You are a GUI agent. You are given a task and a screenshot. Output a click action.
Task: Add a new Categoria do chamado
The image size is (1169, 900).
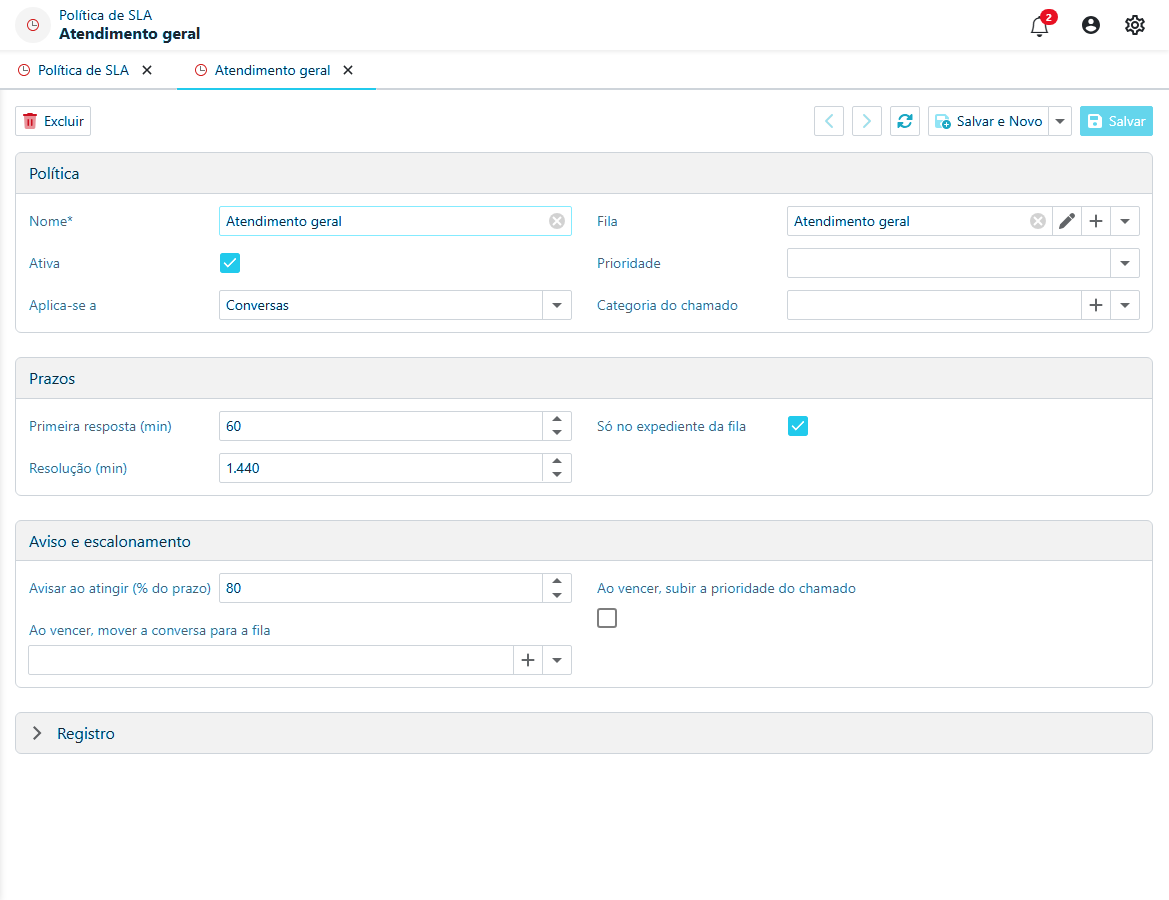[1096, 305]
